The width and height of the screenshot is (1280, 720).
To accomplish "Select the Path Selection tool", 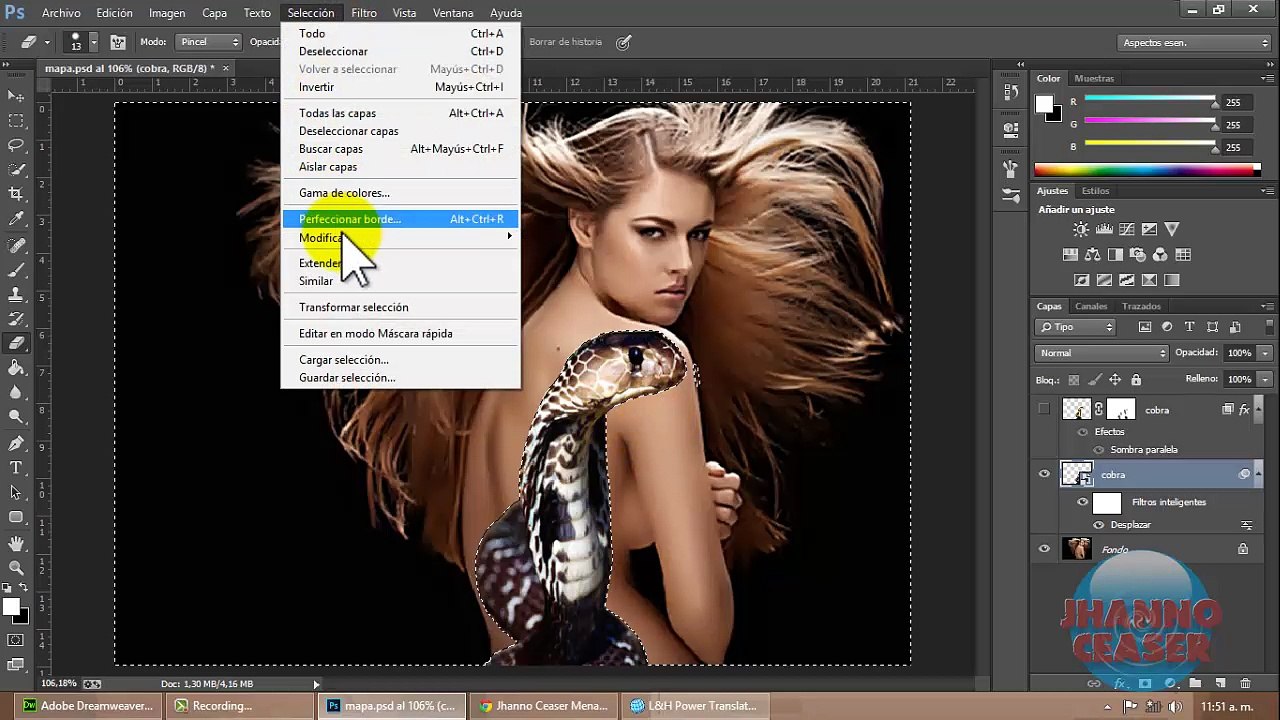I will coord(16,493).
